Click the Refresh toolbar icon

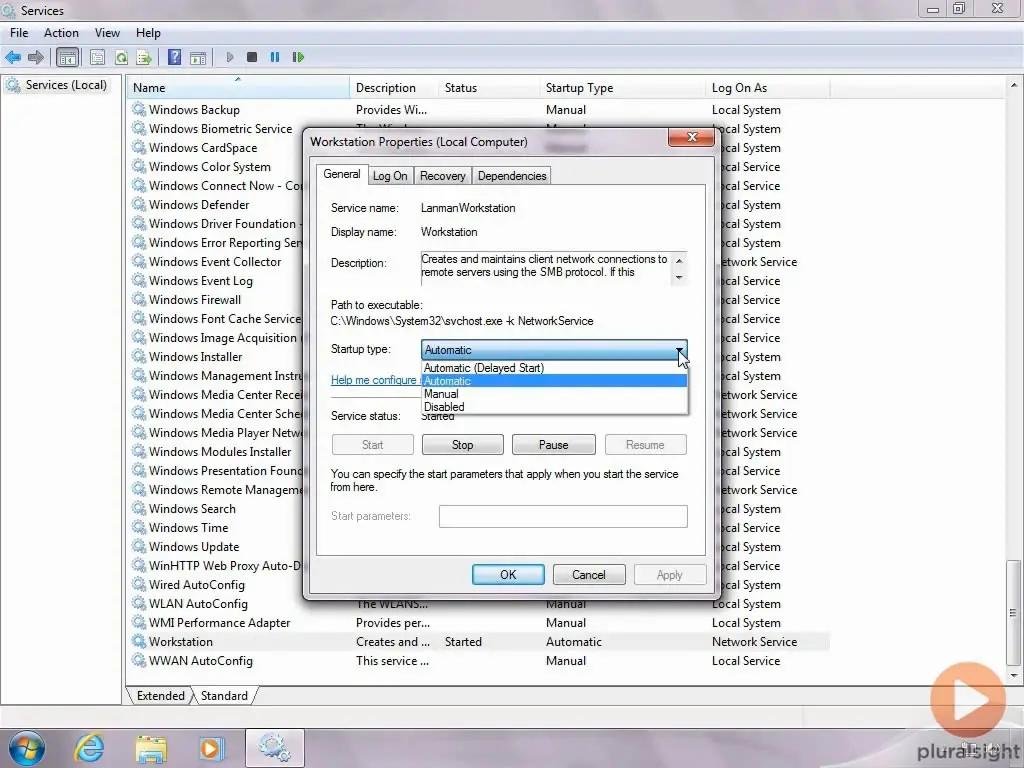click(x=121, y=57)
